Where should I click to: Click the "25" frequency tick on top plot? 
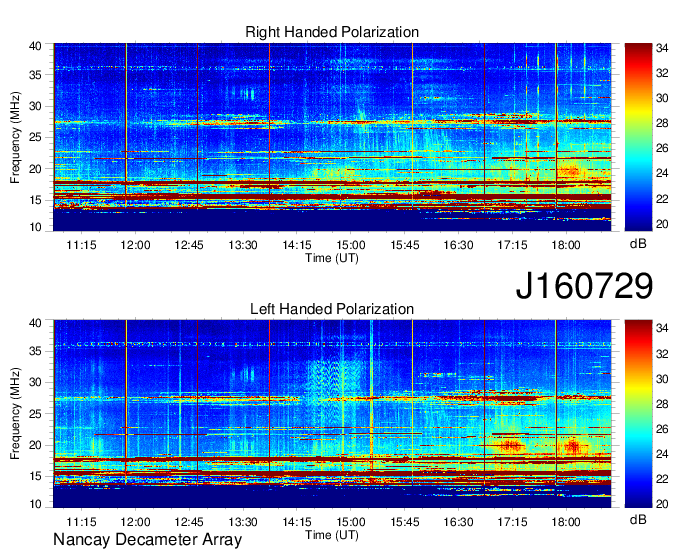[x=35, y=137]
